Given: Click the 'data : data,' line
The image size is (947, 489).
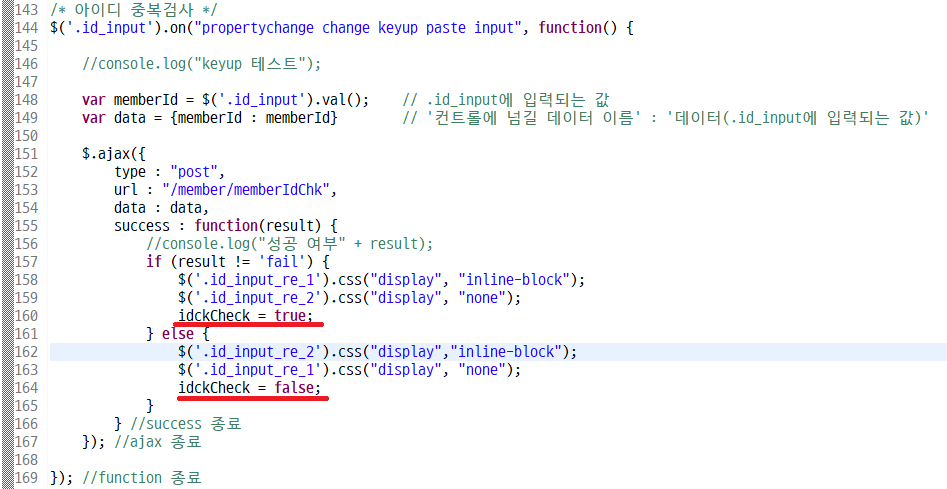Looking at the screenshot, I should click(x=161, y=208).
